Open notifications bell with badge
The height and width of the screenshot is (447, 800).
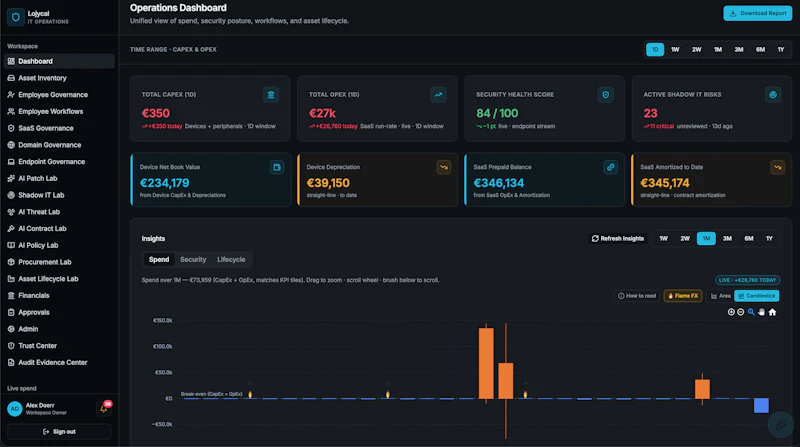tap(104, 408)
